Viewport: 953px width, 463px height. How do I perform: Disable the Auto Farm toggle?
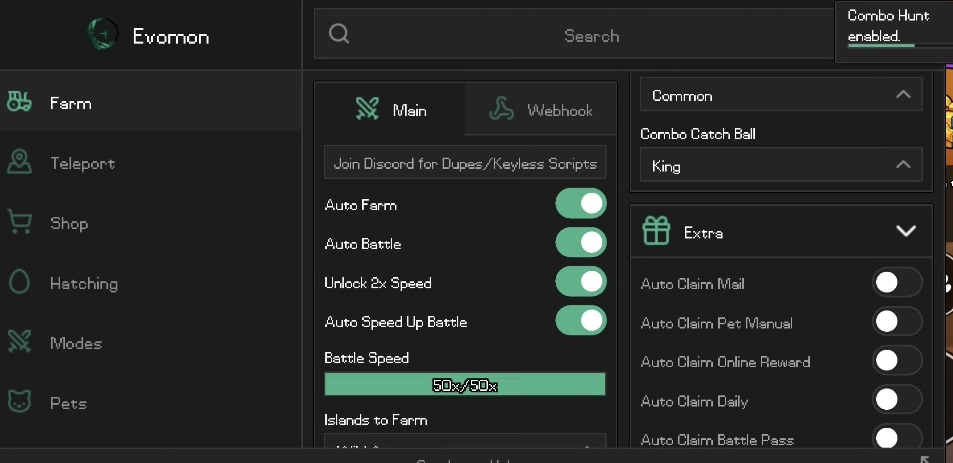[x=581, y=204]
